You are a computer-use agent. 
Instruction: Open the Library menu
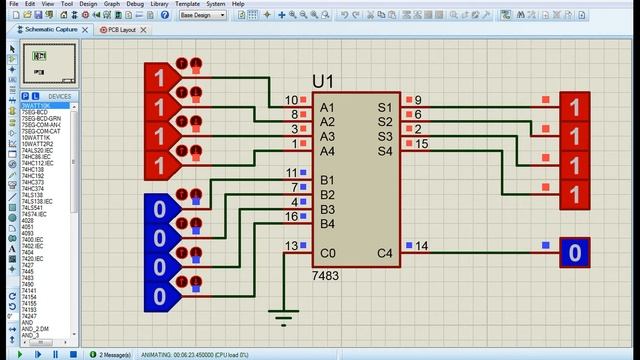coord(159,4)
